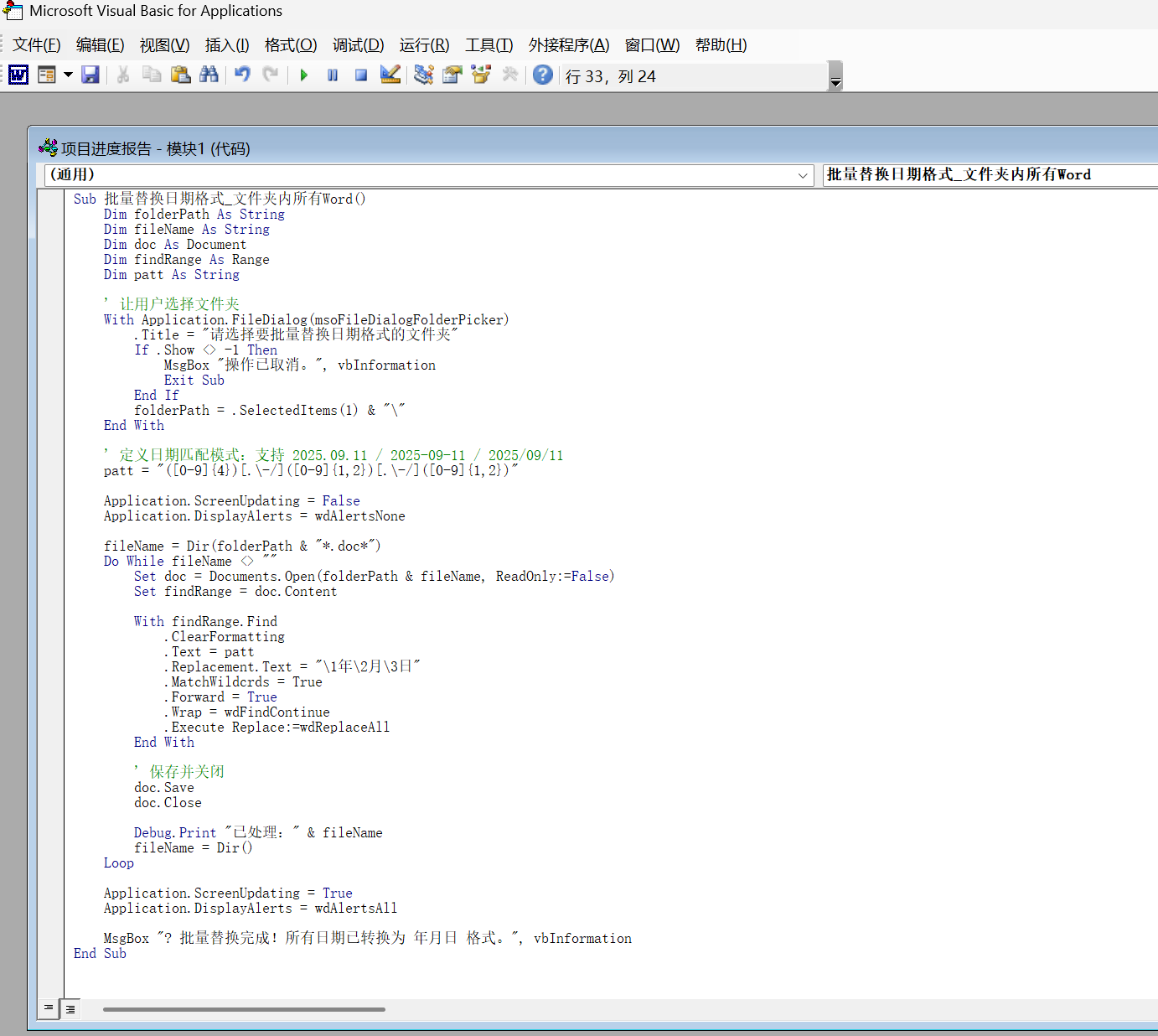Click the blue Help question mark icon
The height and width of the screenshot is (1036, 1158).
pos(543,75)
